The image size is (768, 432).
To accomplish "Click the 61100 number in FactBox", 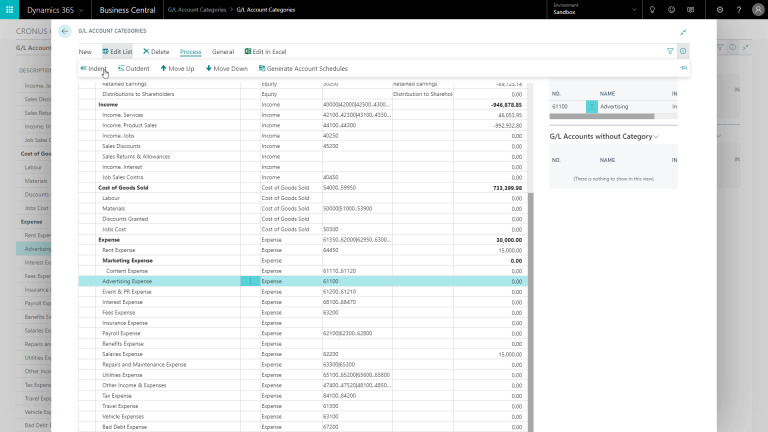I will (x=560, y=106).
